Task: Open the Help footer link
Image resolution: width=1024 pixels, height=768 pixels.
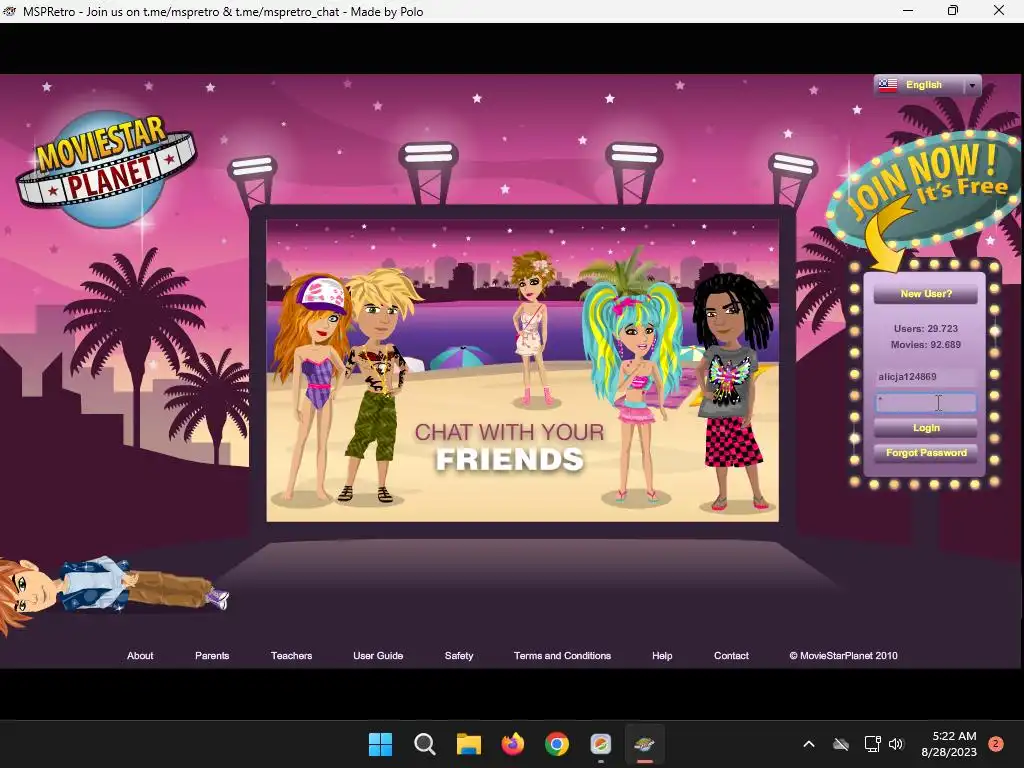Action: (662, 656)
